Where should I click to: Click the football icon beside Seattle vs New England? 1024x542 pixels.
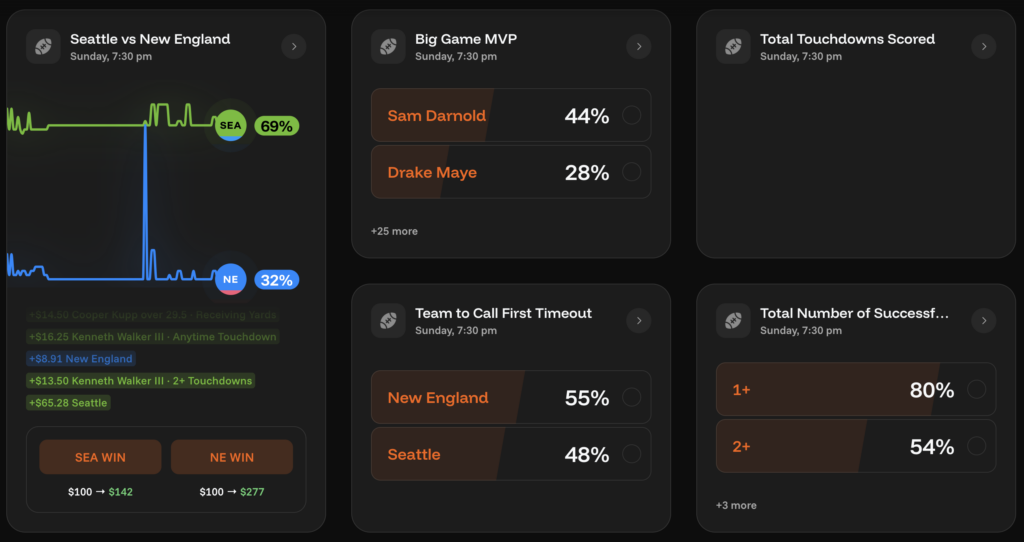point(44,46)
